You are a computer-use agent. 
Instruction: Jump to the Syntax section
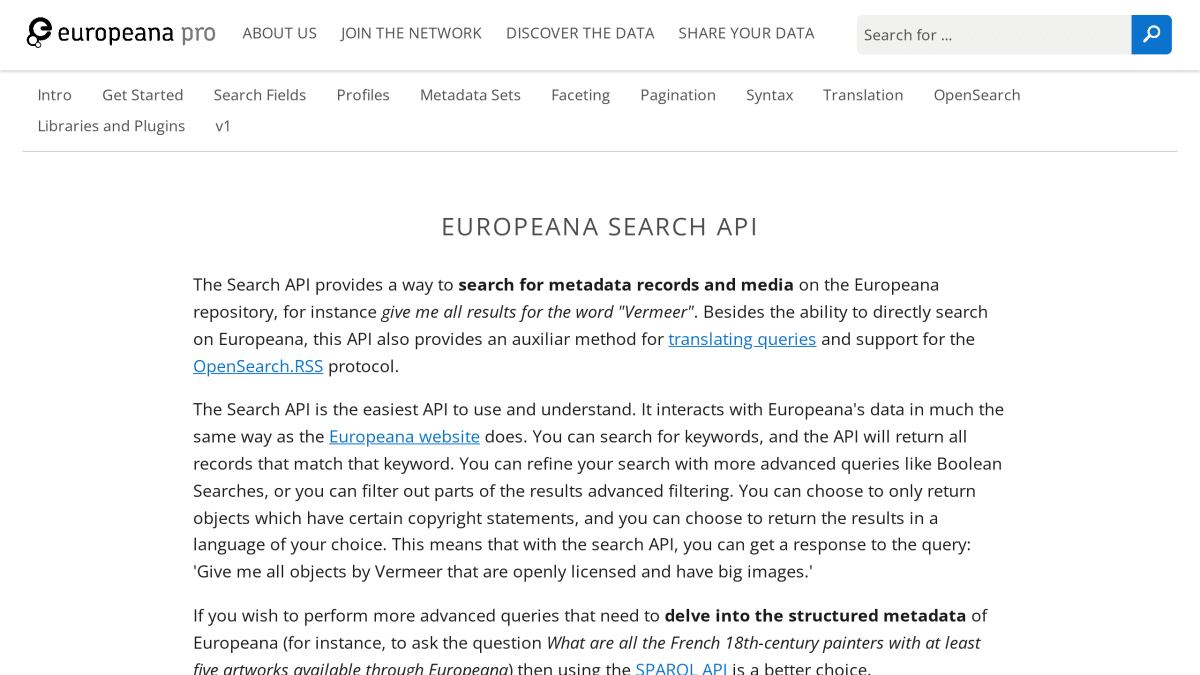(770, 95)
